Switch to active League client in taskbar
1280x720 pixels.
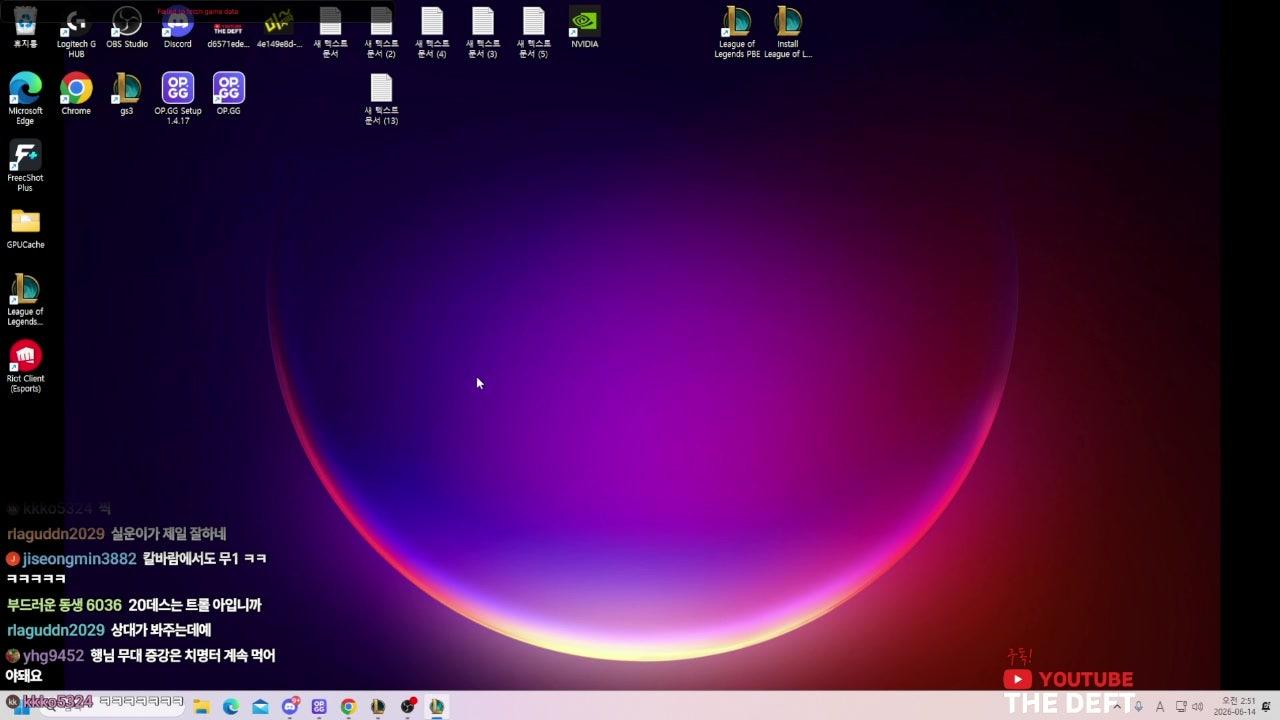tap(437, 706)
